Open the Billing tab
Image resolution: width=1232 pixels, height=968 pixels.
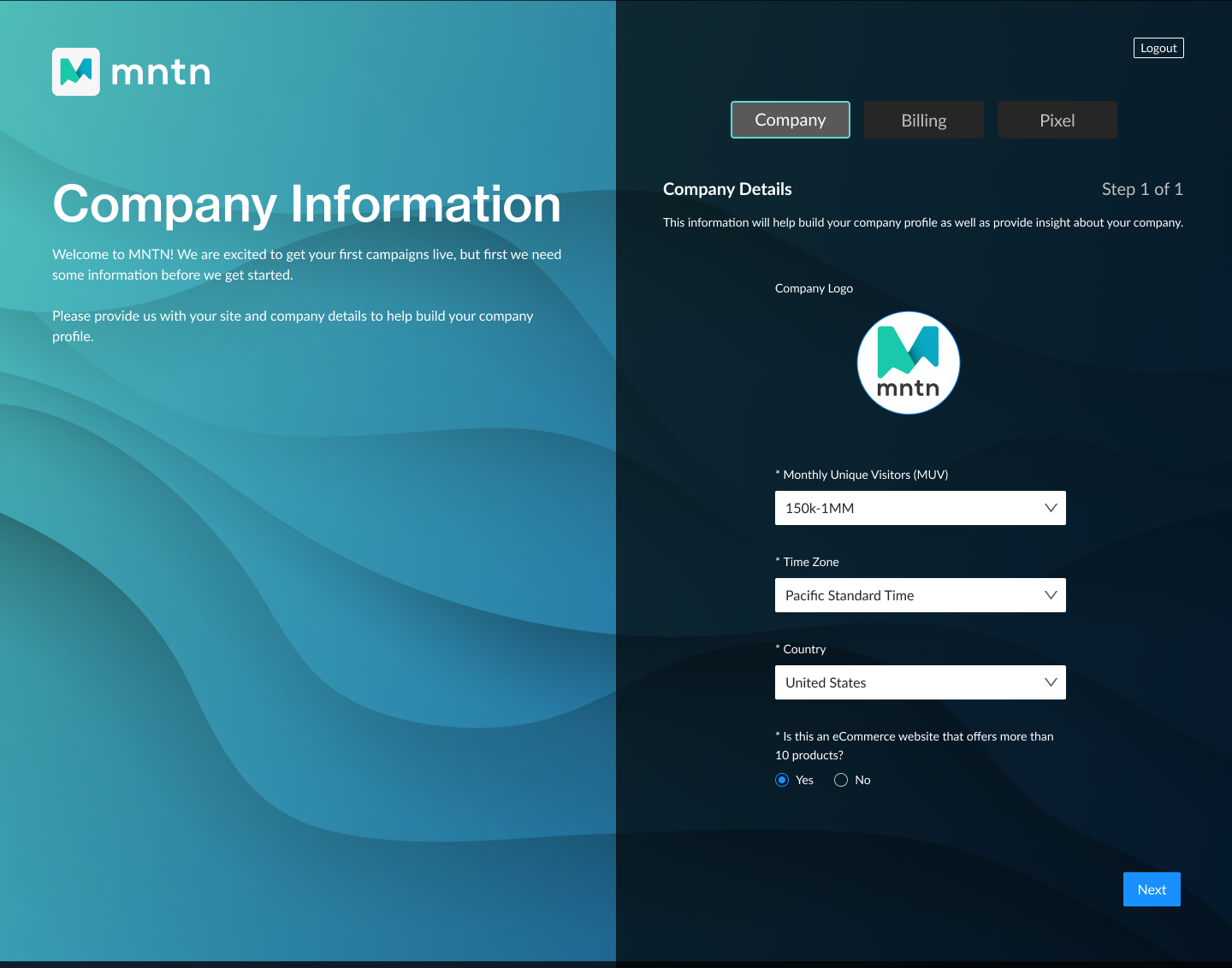pyautogui.click(x=924, y=120)
